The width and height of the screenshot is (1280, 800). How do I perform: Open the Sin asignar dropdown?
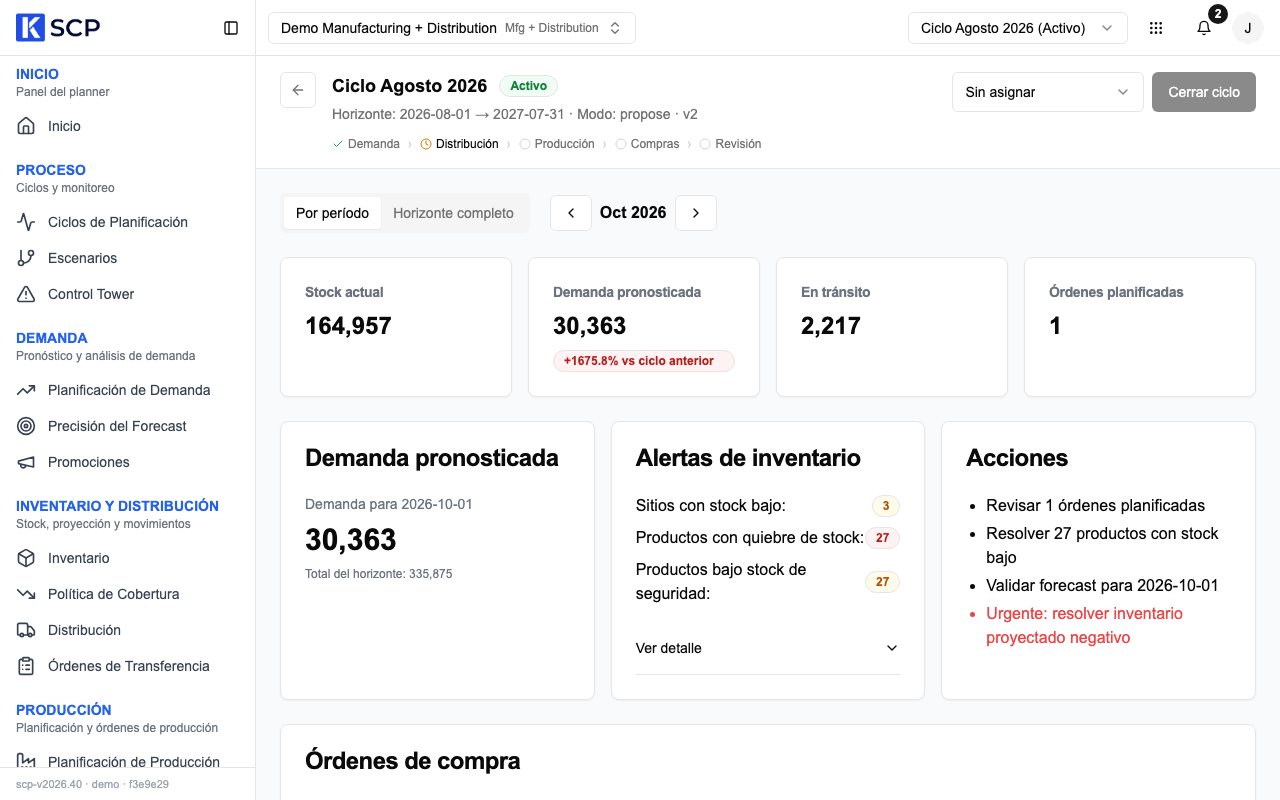point(1048,92)
